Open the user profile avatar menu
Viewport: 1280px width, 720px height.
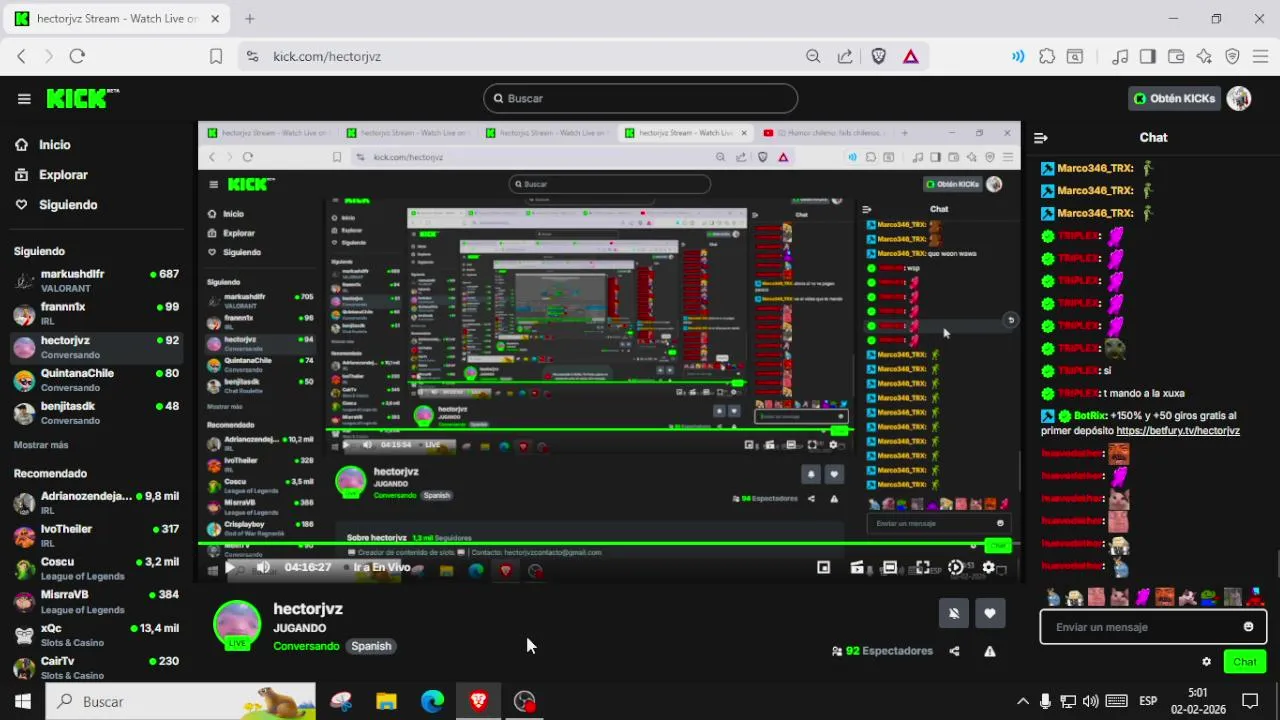[x=1239, y=98]
